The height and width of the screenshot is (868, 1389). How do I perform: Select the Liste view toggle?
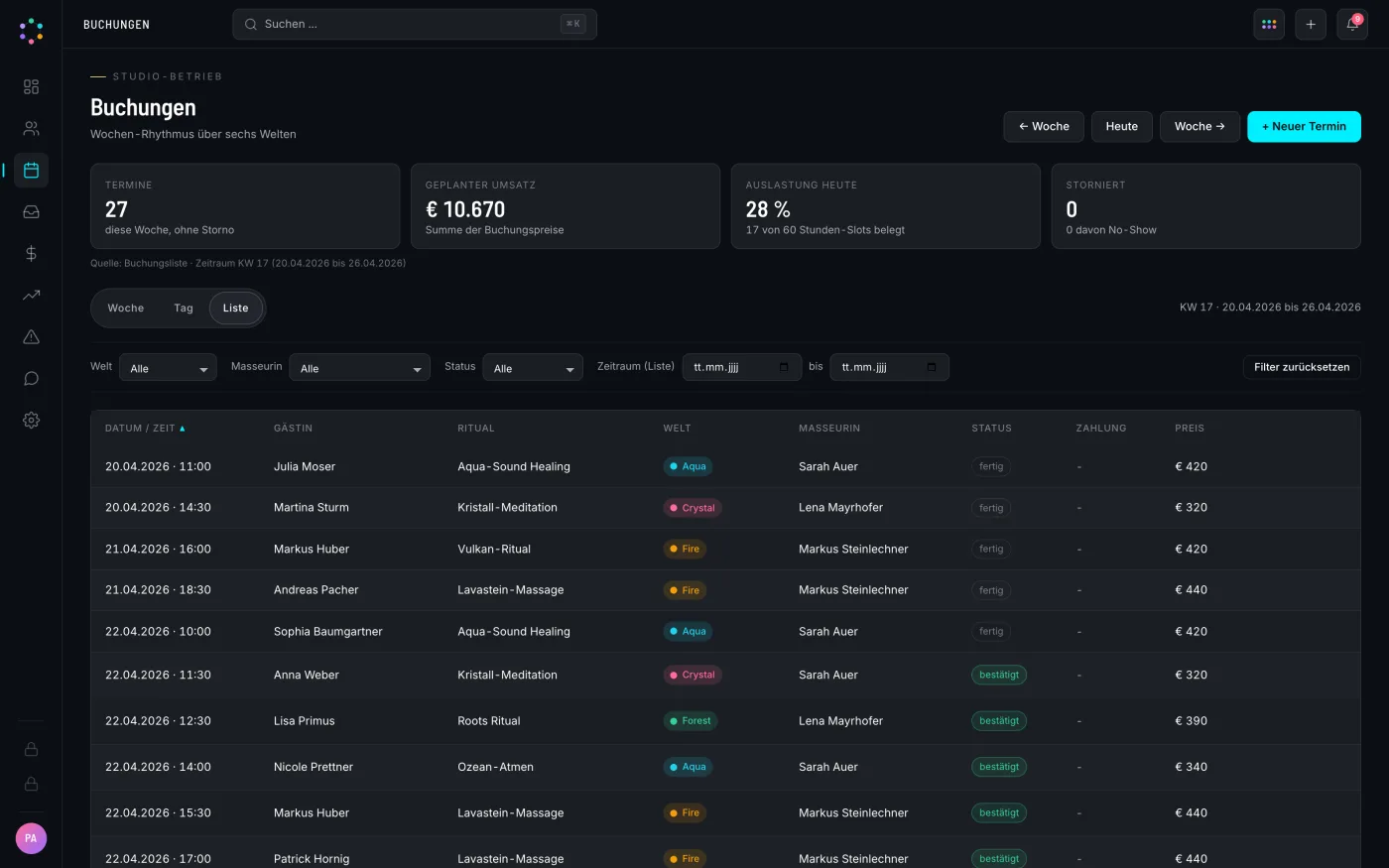(x=236, y=309)
